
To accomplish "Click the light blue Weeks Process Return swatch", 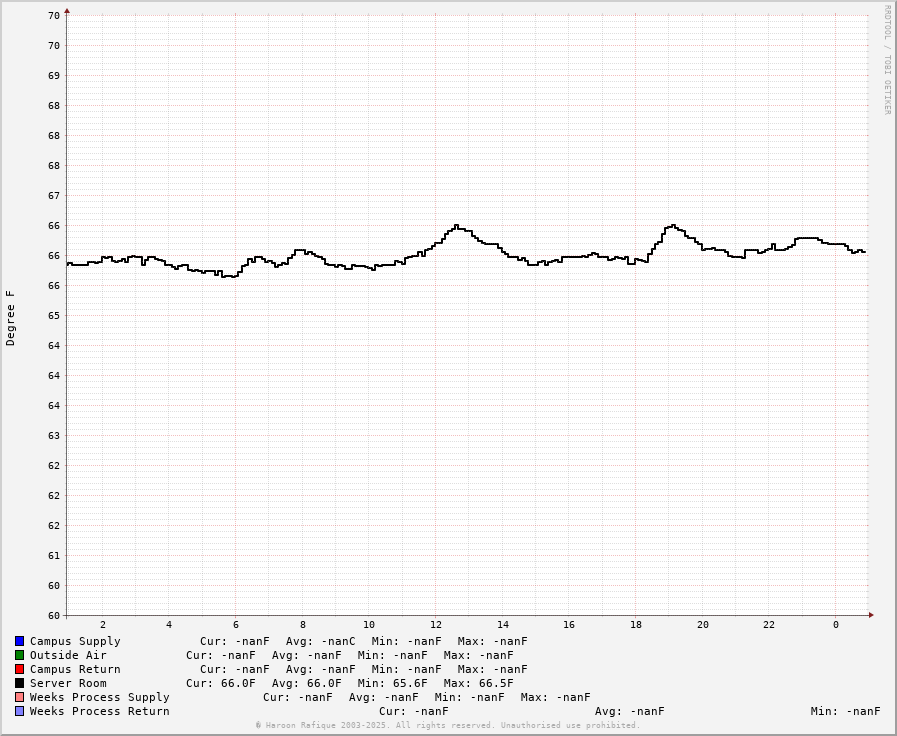I will click(19, 711).
